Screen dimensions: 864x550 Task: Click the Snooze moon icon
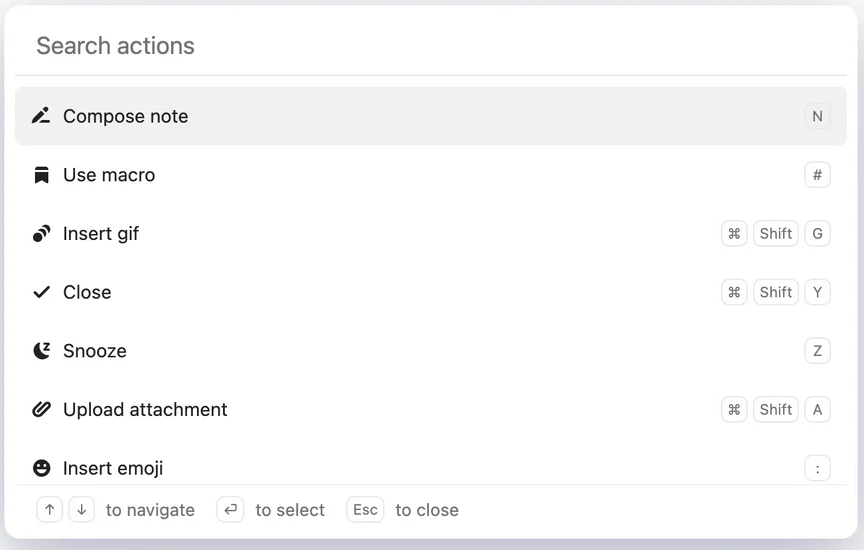41,351
